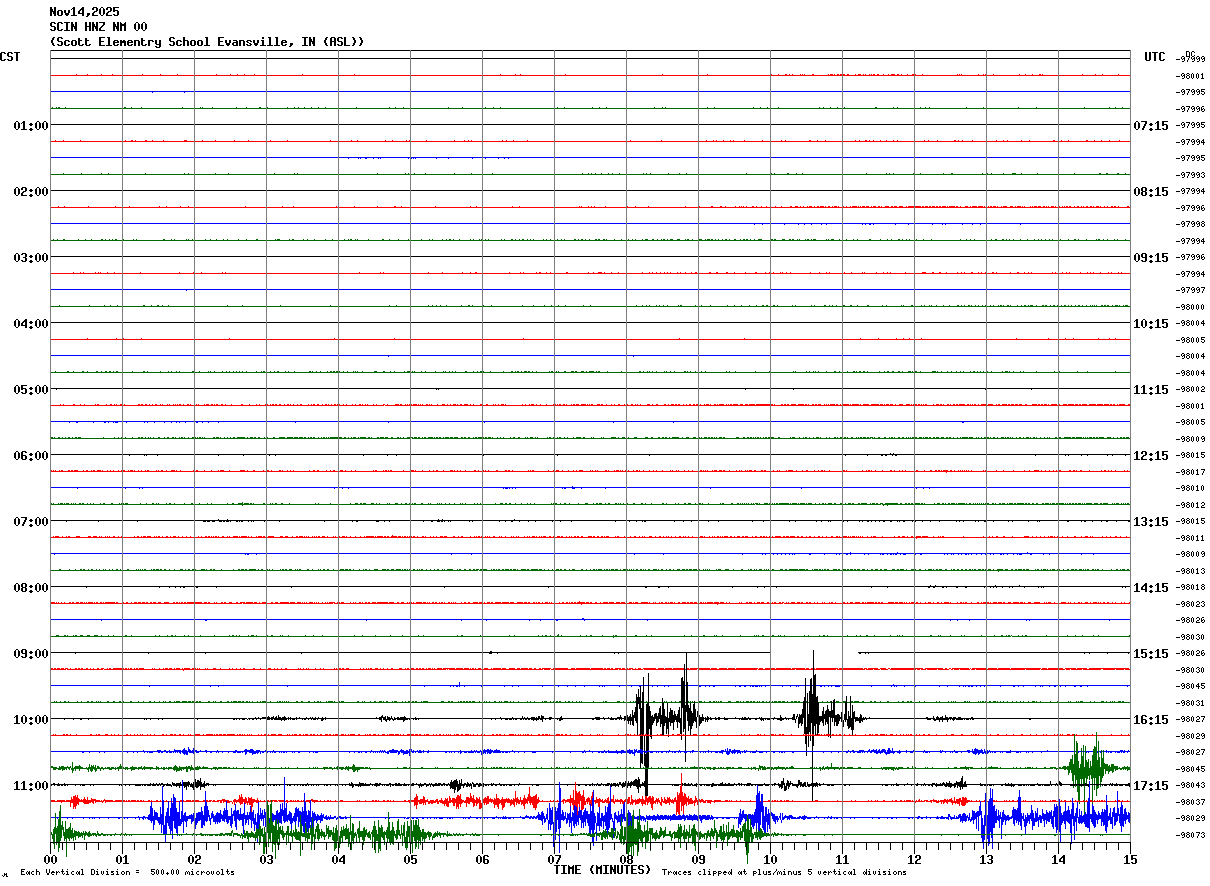The height and width of the screenshot is (886, 1210).
Task: Click minute 15 on the time axis
Action: coord(1130,859)
